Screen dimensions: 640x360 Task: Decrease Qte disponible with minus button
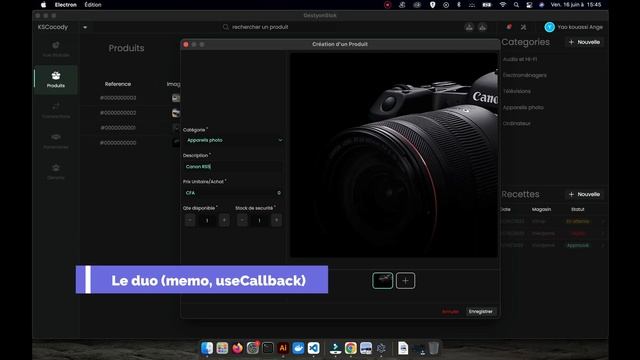[x=190, y=220]
